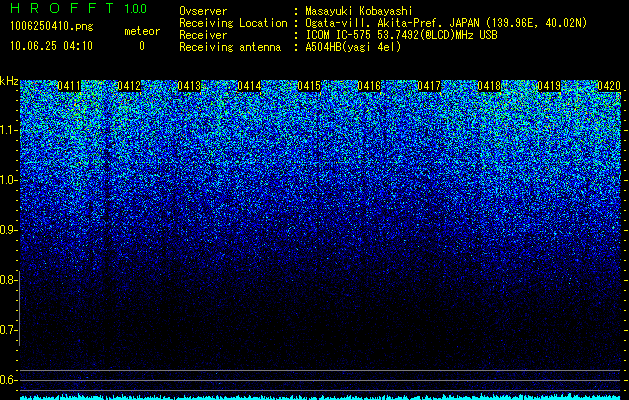Click the 0.7 frequency axis label

(7, 330)
